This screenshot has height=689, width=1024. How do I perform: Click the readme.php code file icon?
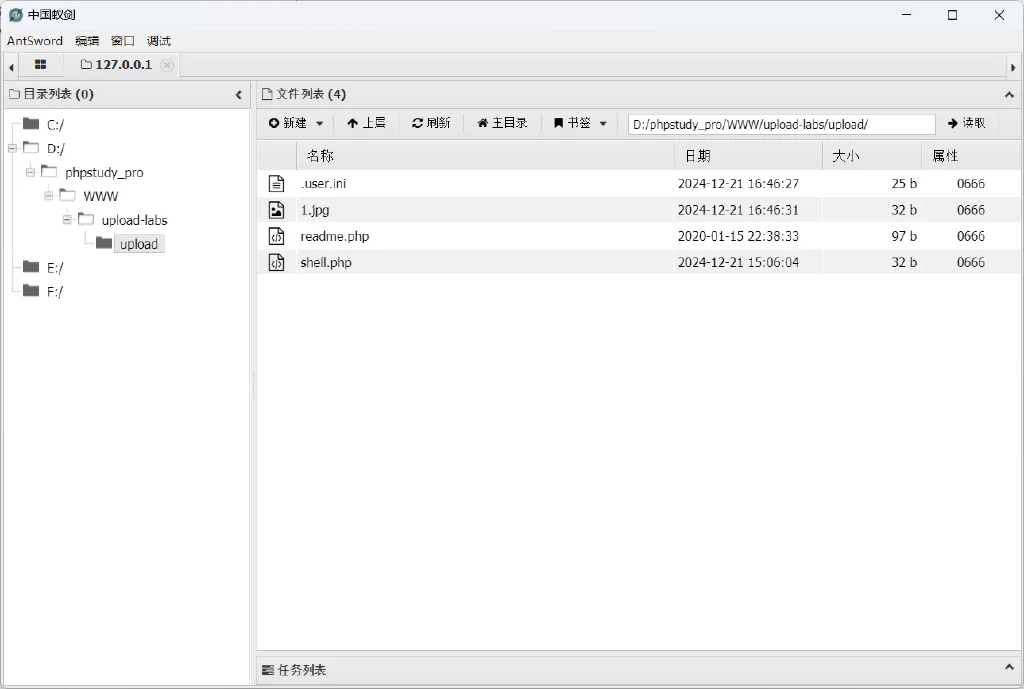click(277, 236)
